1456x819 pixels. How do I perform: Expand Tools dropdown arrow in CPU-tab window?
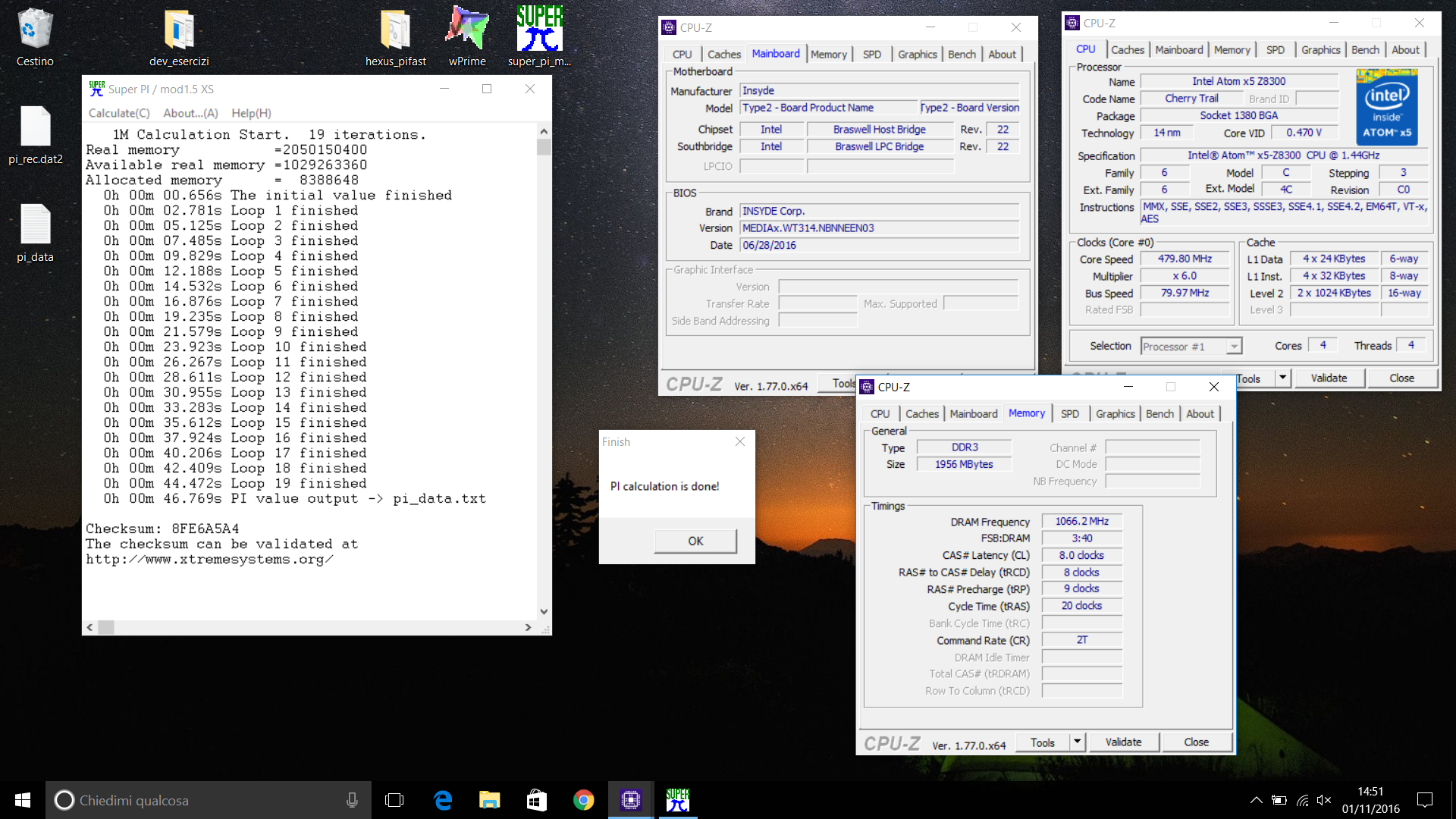click(1282, 378)
